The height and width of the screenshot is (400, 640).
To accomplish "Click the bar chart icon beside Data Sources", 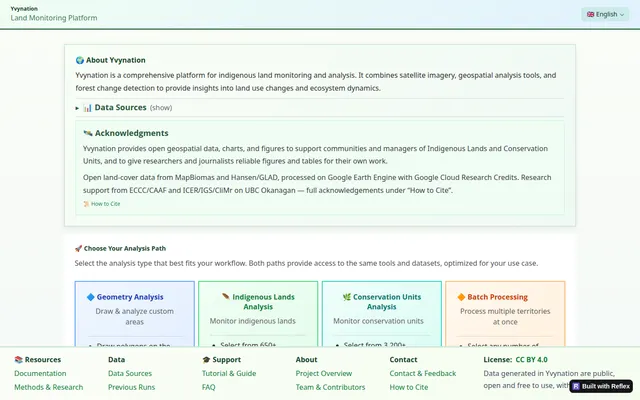I will 87,108.
